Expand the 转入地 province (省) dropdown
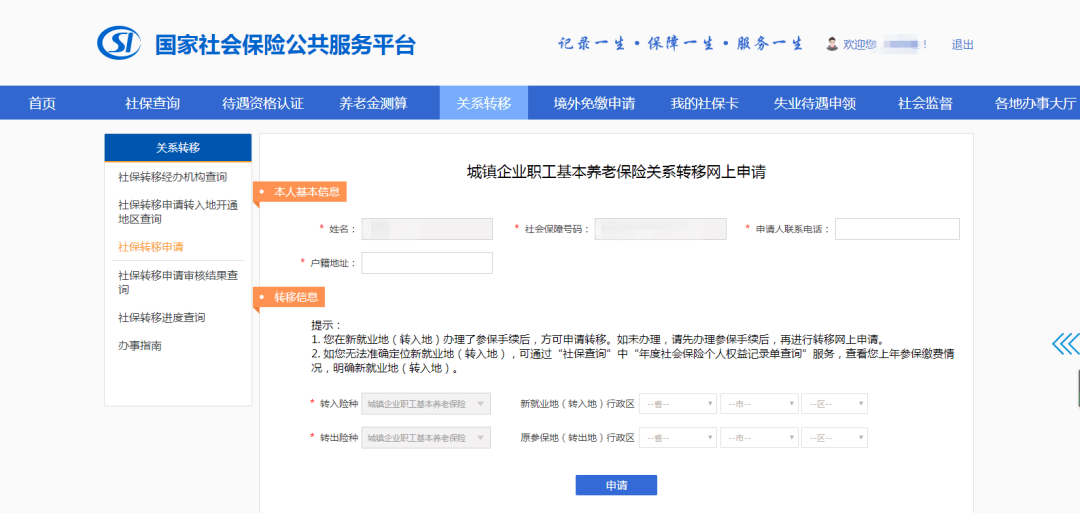The image size is (1080, 513). [x=678, y=404]
